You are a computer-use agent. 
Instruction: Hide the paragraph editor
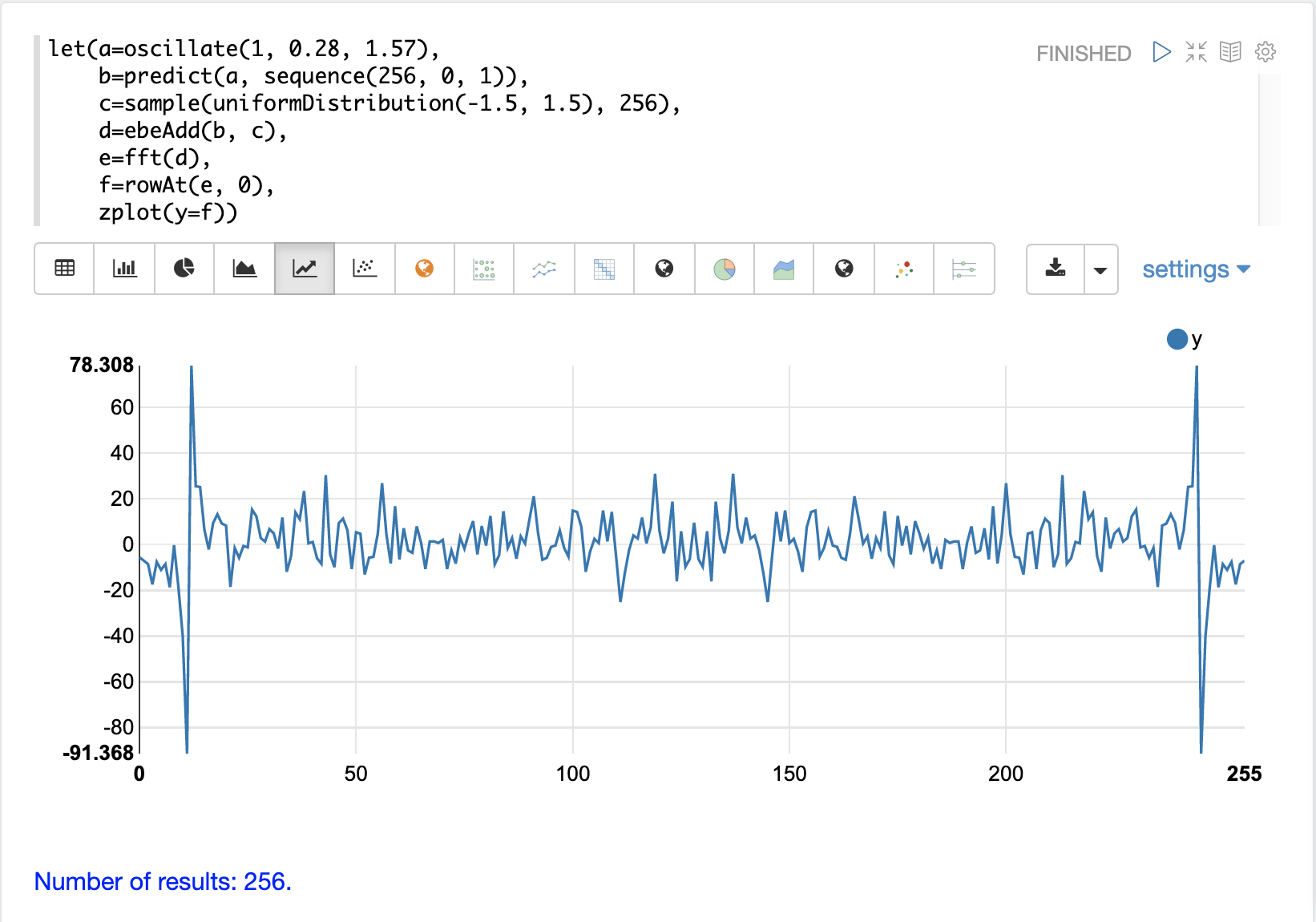[1196, 52]
